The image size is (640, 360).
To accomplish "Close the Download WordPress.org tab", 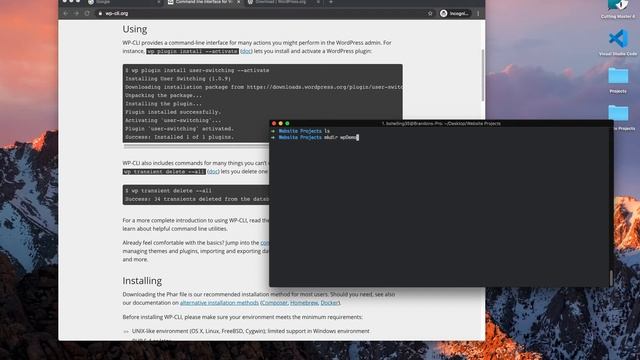I will (318, 2).
